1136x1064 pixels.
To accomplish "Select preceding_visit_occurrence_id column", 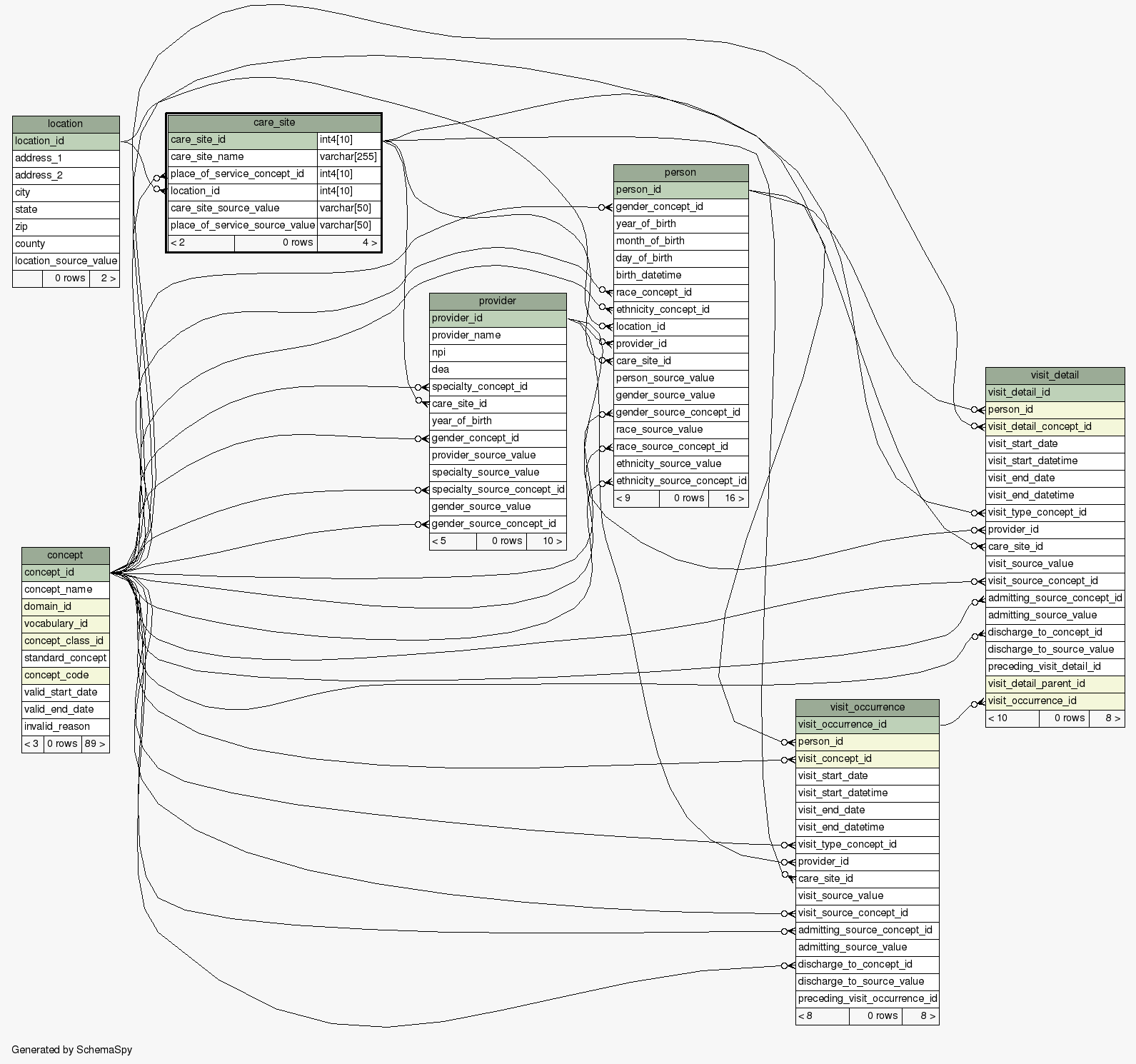I will 867,999.
